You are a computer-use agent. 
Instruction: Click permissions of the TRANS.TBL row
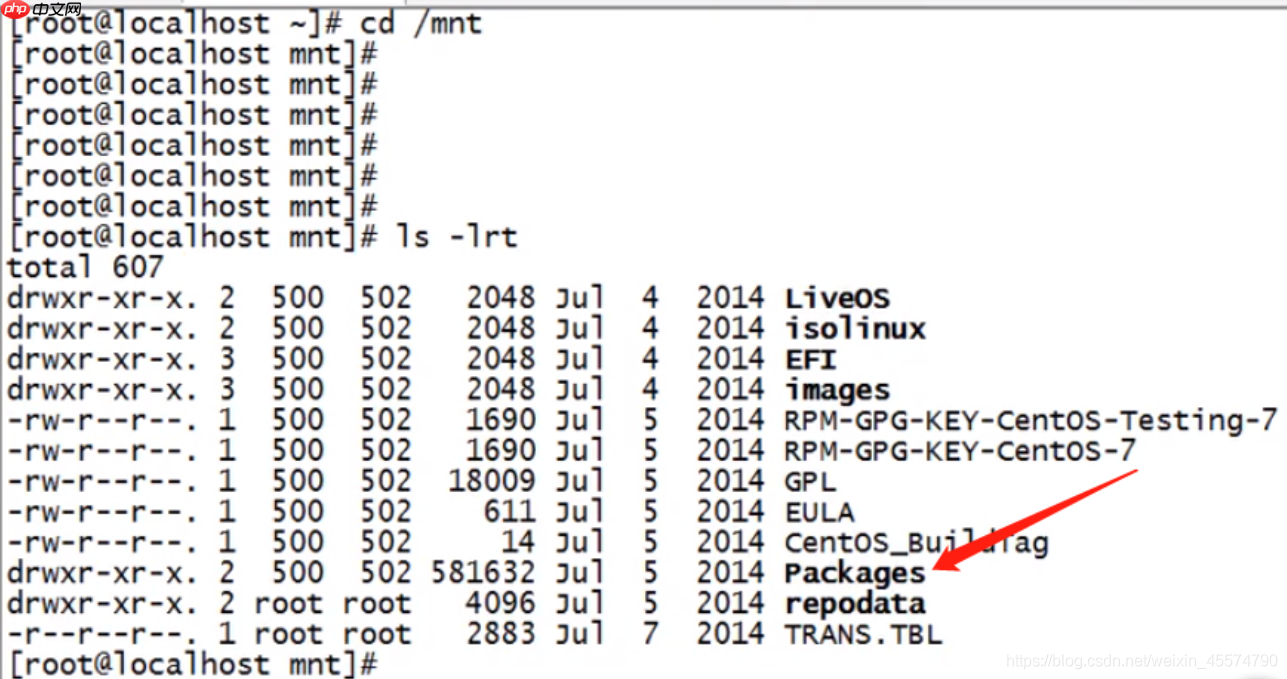coord(103,634)
